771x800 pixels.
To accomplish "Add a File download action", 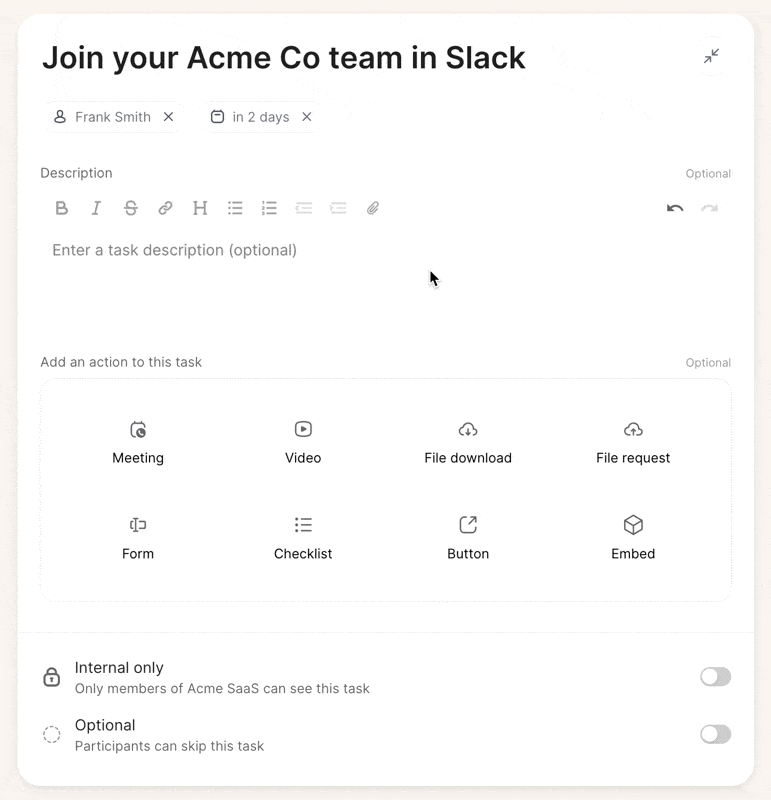I will [468, 442].
